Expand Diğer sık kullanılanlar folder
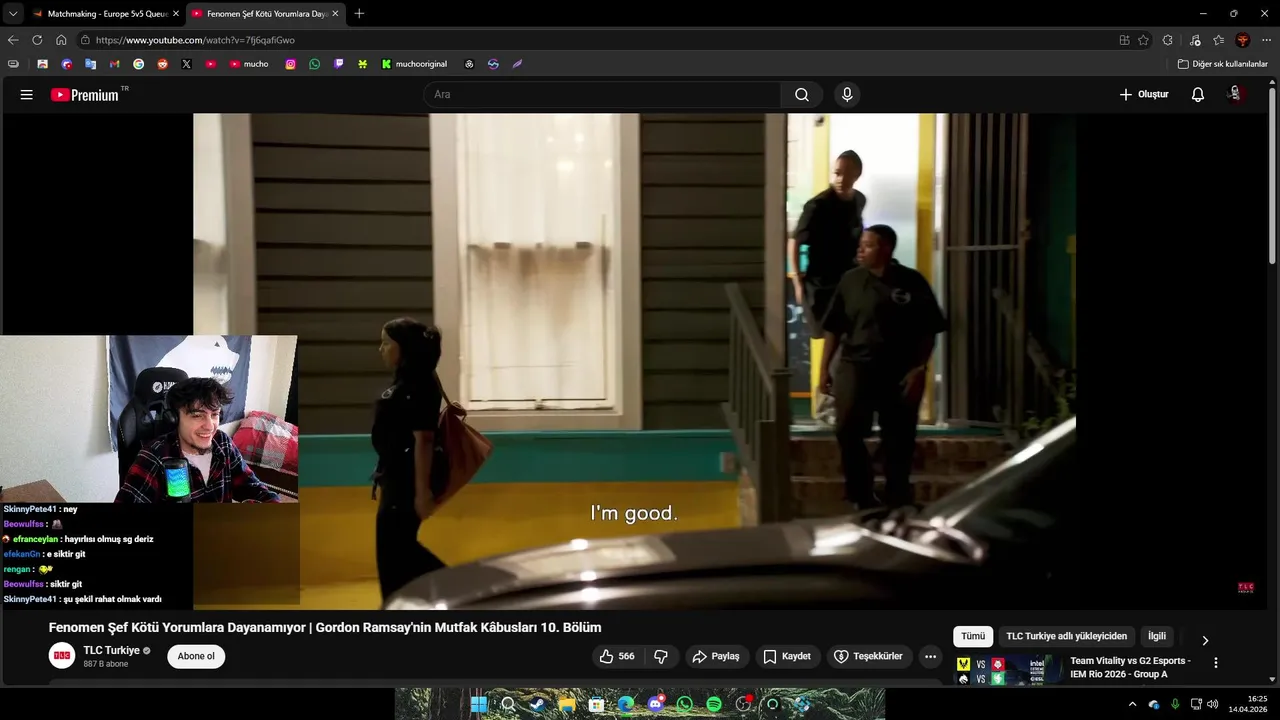This screenshot has width=1280, height=720. coord(1222,64)
